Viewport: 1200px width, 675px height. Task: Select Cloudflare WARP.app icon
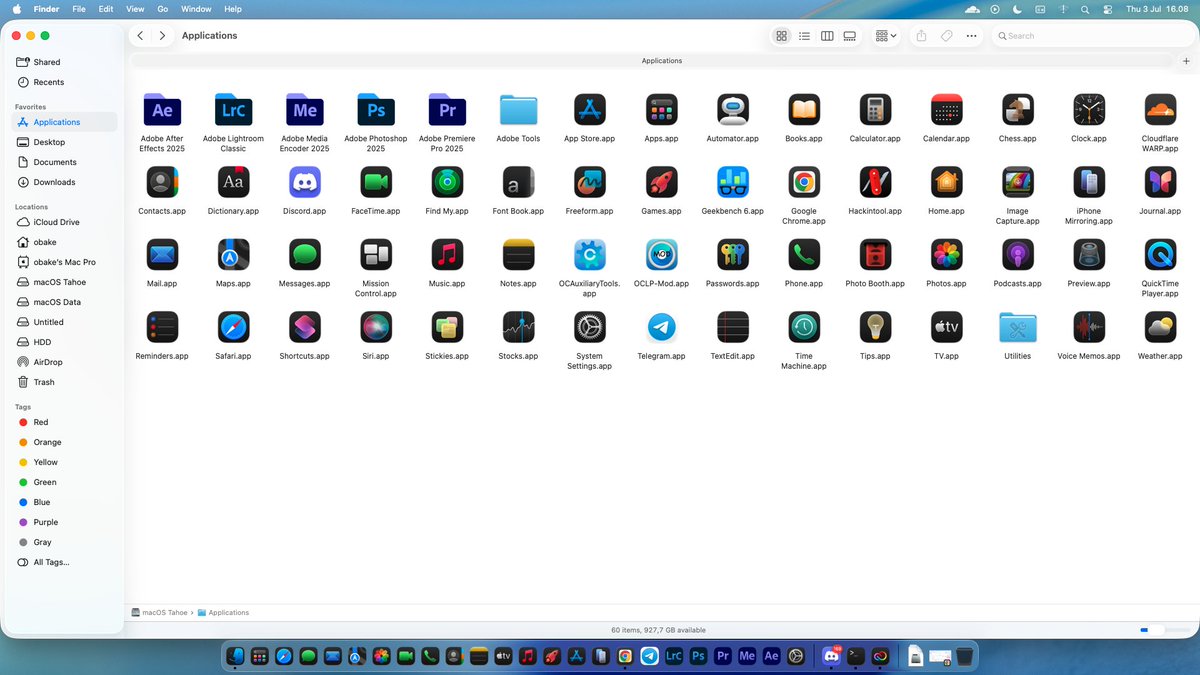click(1160, 110)
